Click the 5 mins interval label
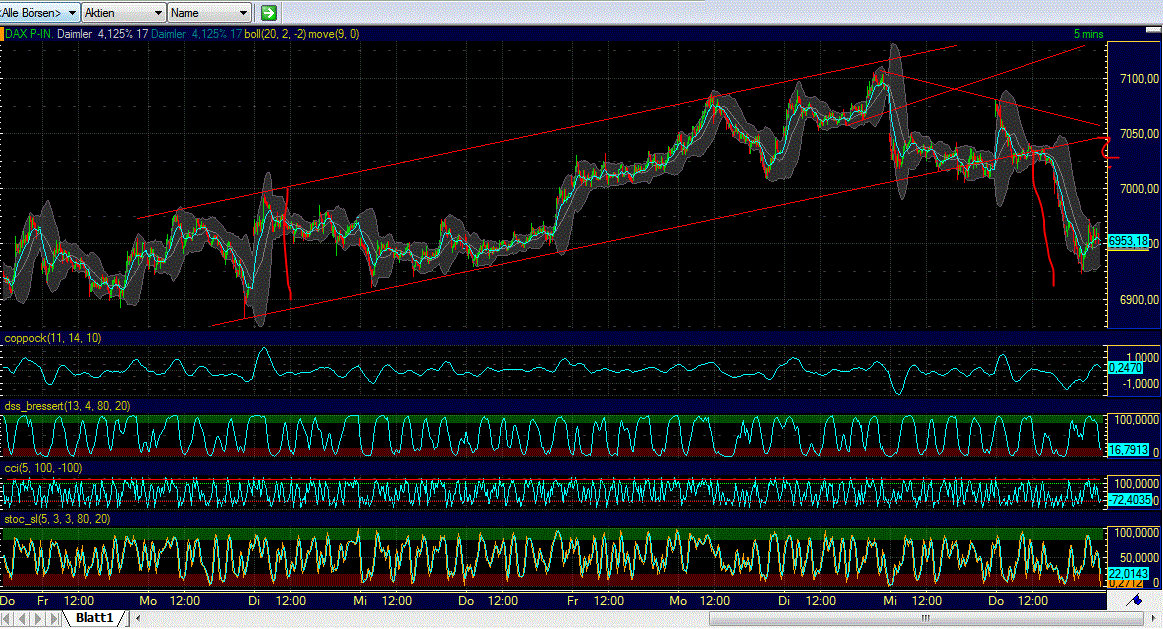 click(x=1086, y=33)
